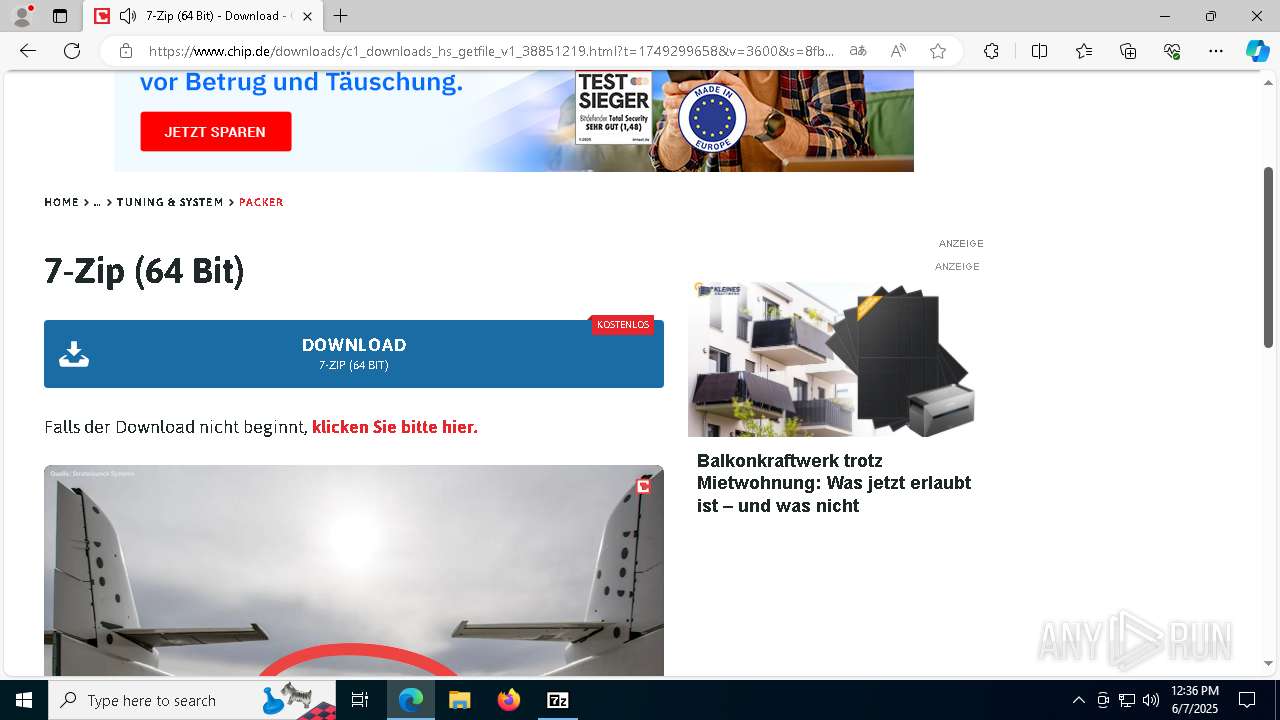Open the translate page icon
Screen dimensions: 1280x720
pos(858,51)
